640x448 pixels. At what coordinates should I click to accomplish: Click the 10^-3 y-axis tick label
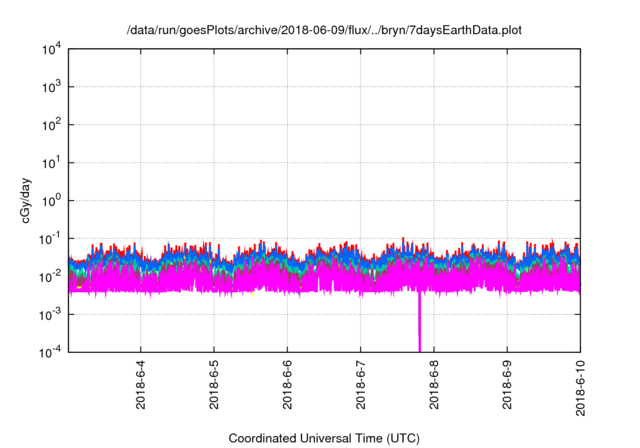click(50, 315)
